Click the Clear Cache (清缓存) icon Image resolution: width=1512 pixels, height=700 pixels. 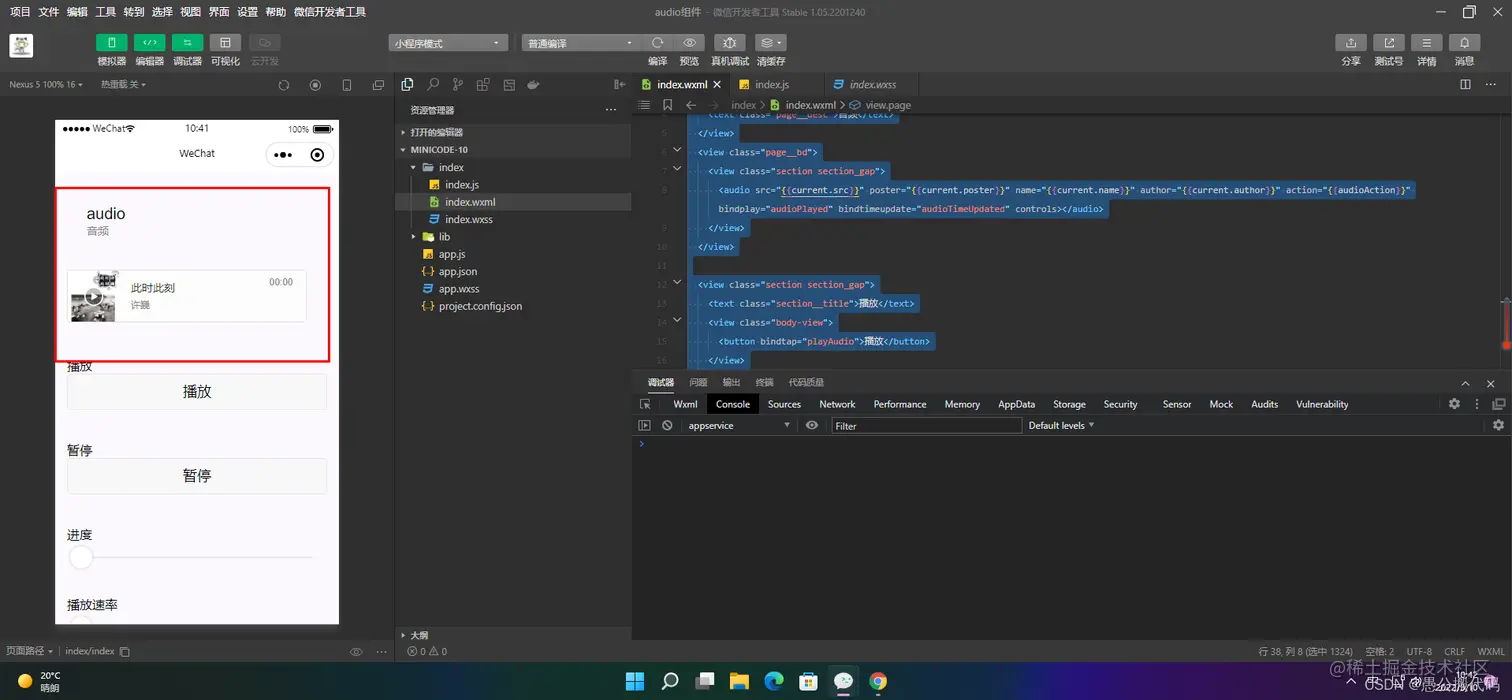[x=770, y=43]
